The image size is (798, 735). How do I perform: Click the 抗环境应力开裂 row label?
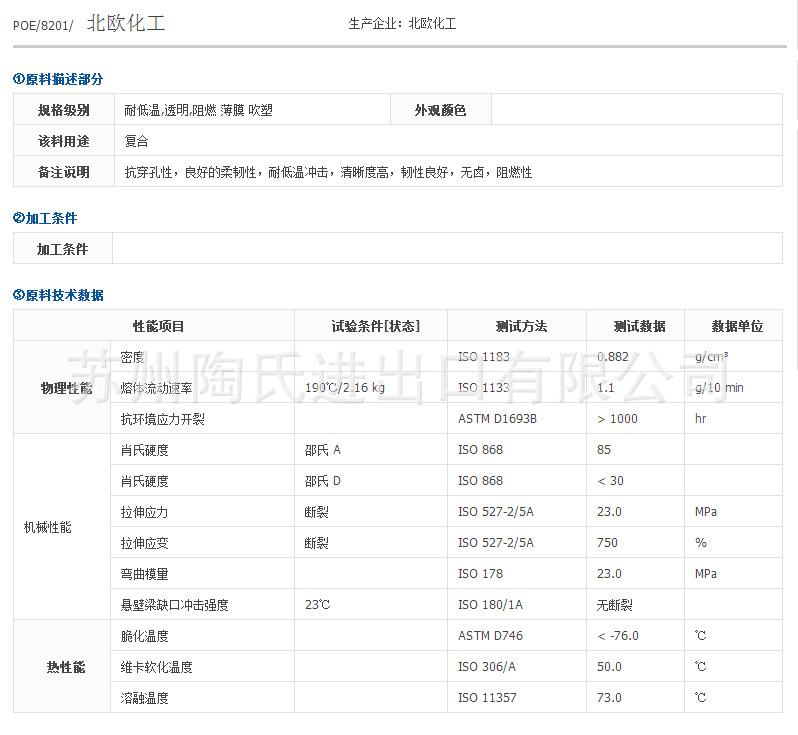(x=162, y=419)
